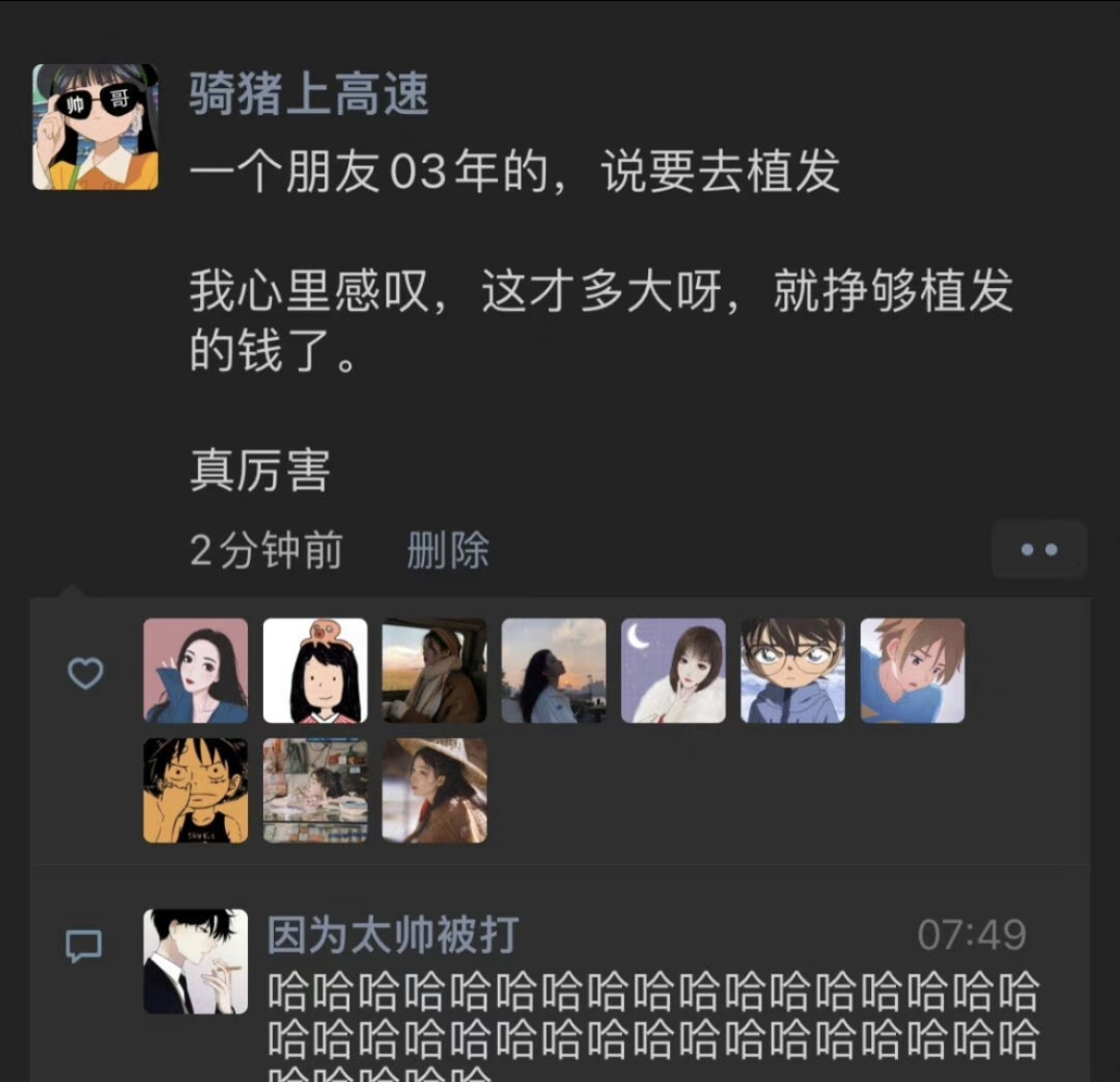Open the moon-and-girl liker avatar

click(674, 671)
